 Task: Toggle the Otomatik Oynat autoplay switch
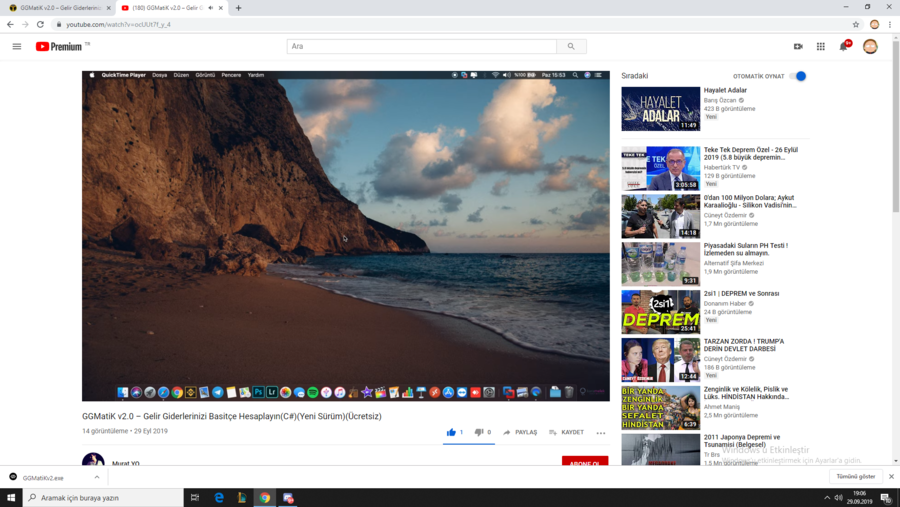798,76
